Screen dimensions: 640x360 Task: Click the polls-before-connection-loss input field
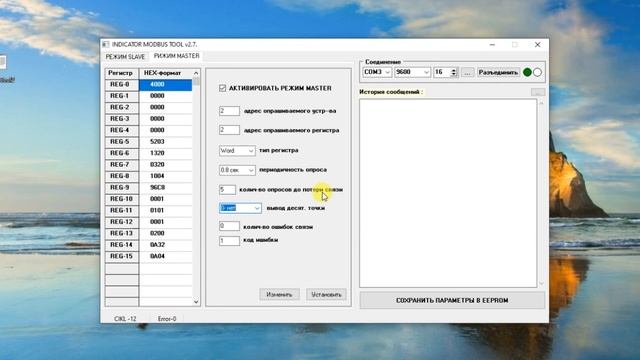tap(227, 190)
